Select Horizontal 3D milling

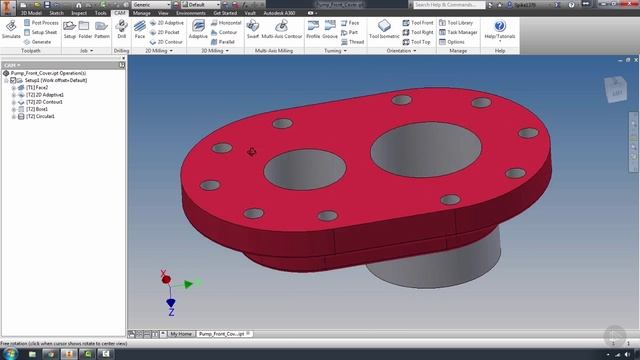[x=226, y=23]
